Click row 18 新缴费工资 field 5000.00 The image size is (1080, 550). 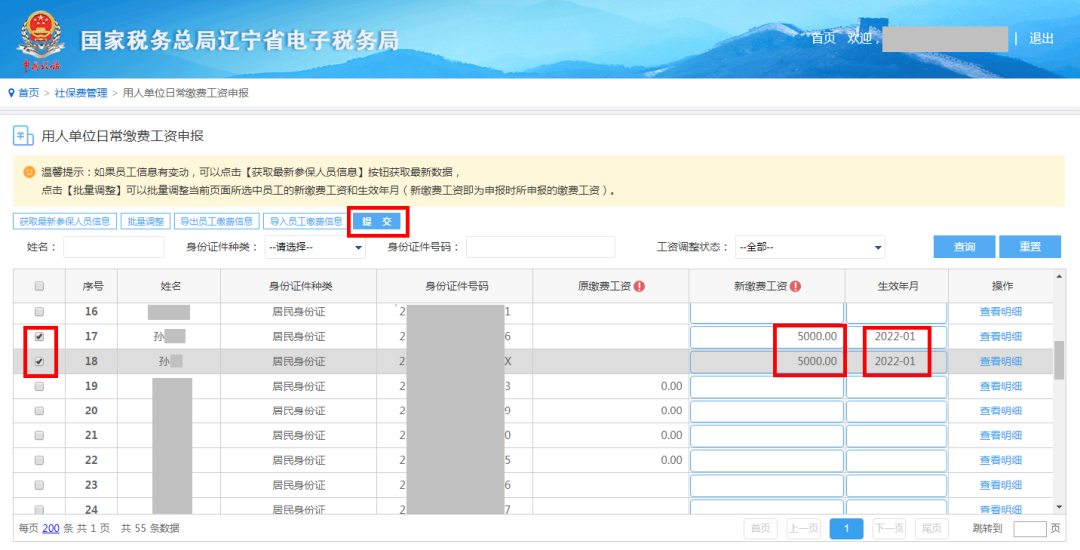(x=767, y=361)
